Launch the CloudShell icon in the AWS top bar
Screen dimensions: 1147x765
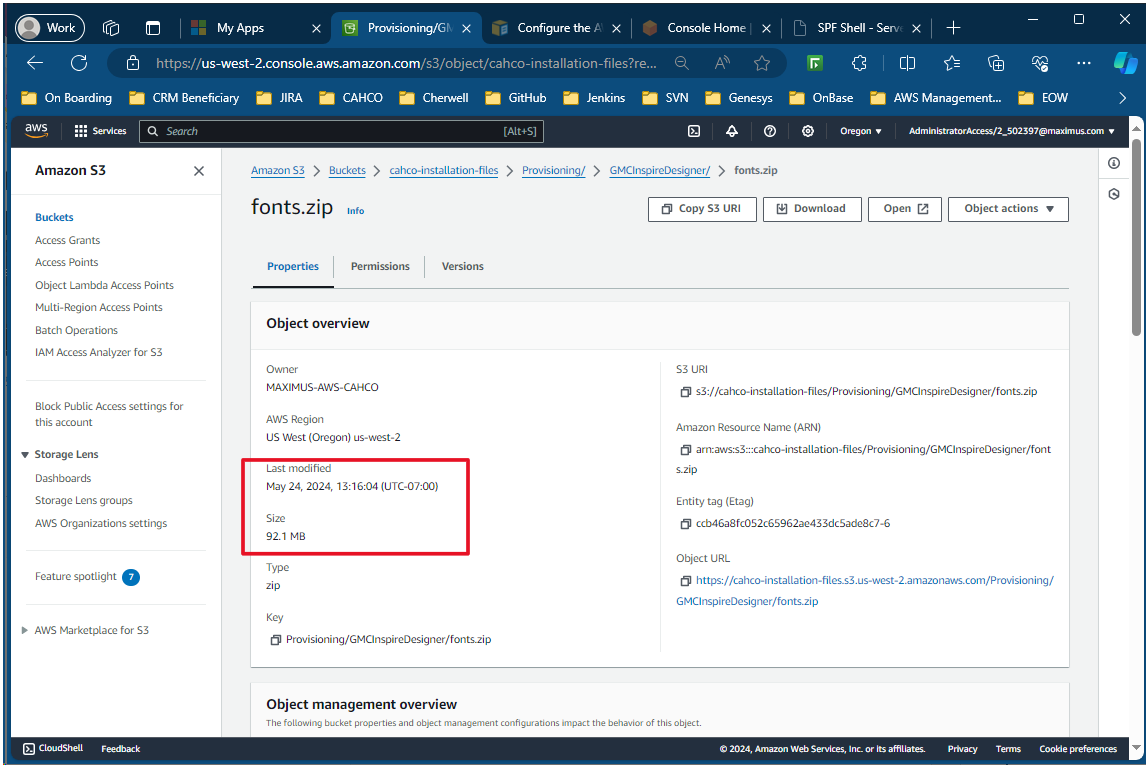click(x=694, y=131)
